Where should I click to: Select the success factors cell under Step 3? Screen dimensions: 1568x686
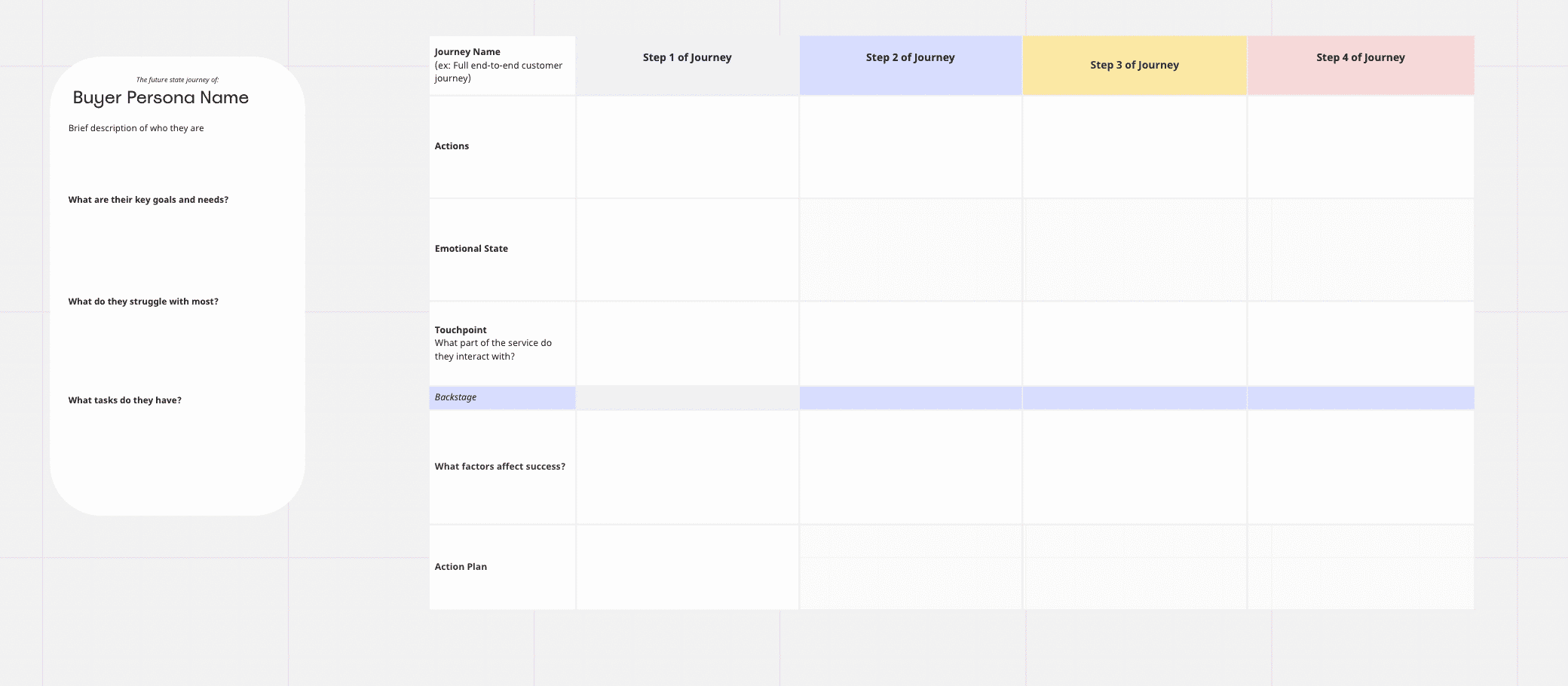tap(1135, 467)
